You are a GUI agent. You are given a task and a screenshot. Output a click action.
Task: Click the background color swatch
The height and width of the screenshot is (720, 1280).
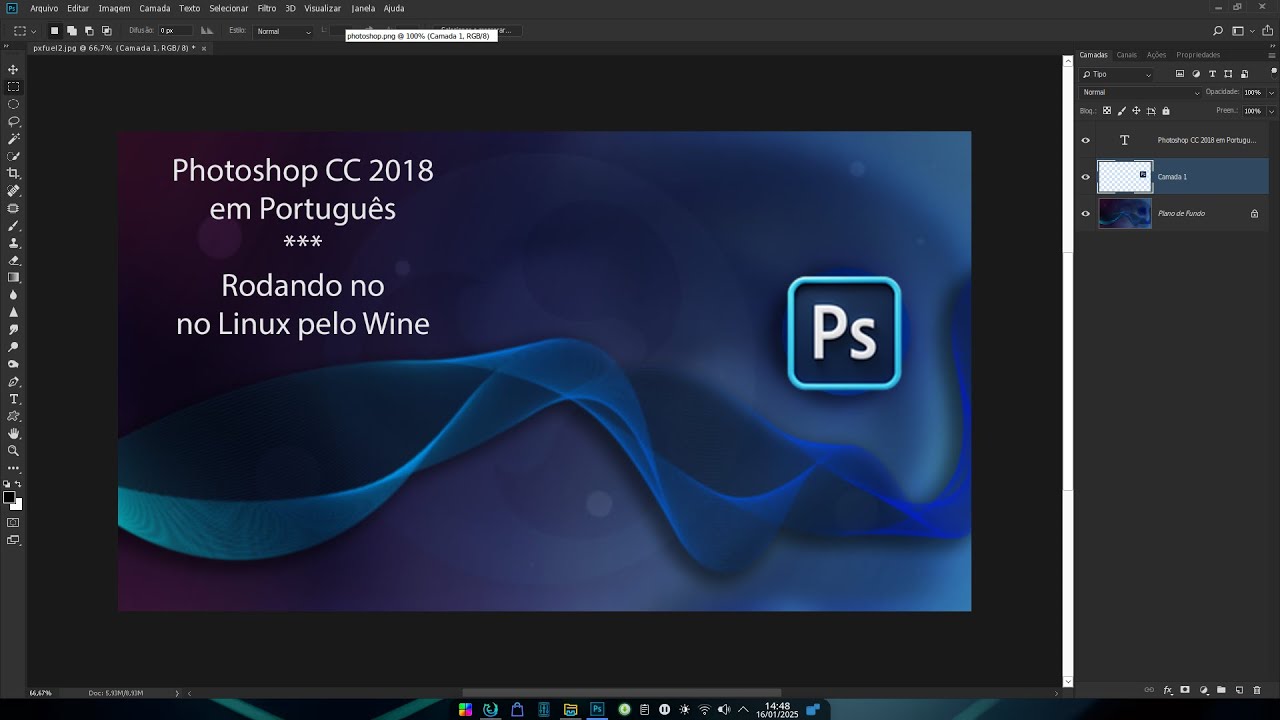click(x=17, y=505)
